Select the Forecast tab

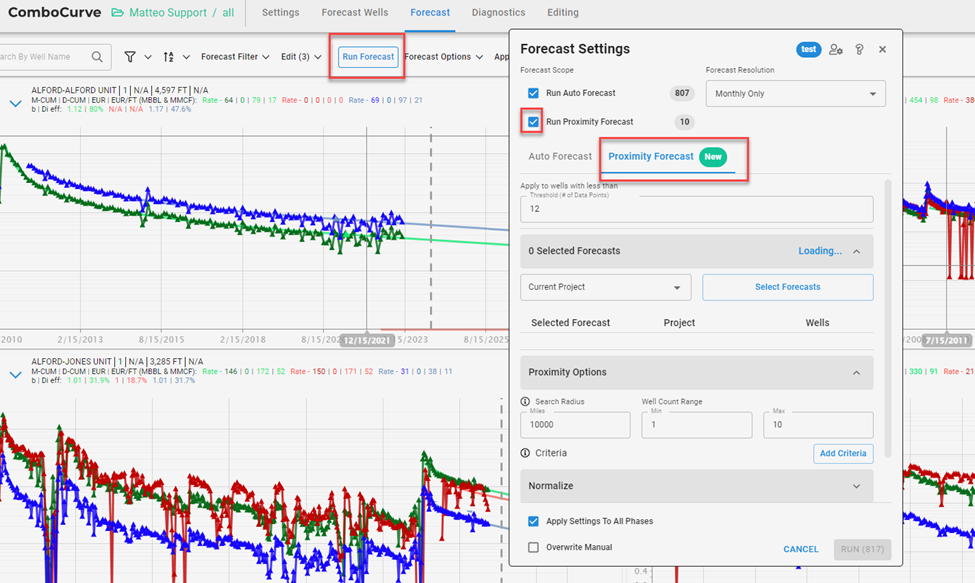pos(430,12)
